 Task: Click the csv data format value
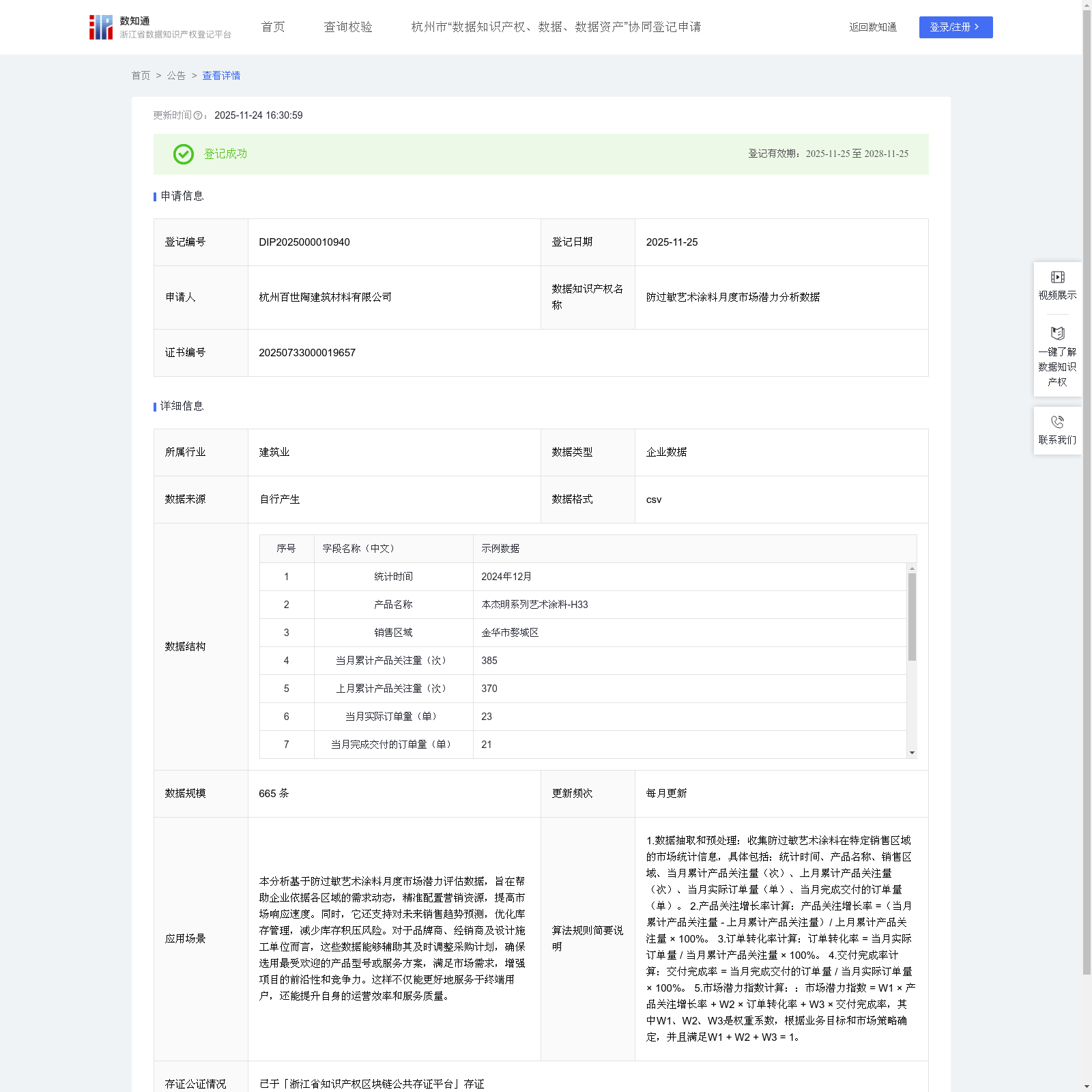pyautogui.click(x=654, y=500)
